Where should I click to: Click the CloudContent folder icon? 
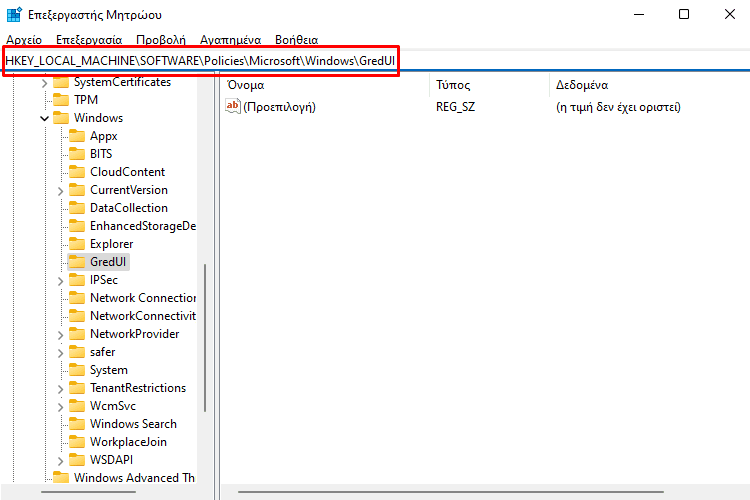pos(77,172)
